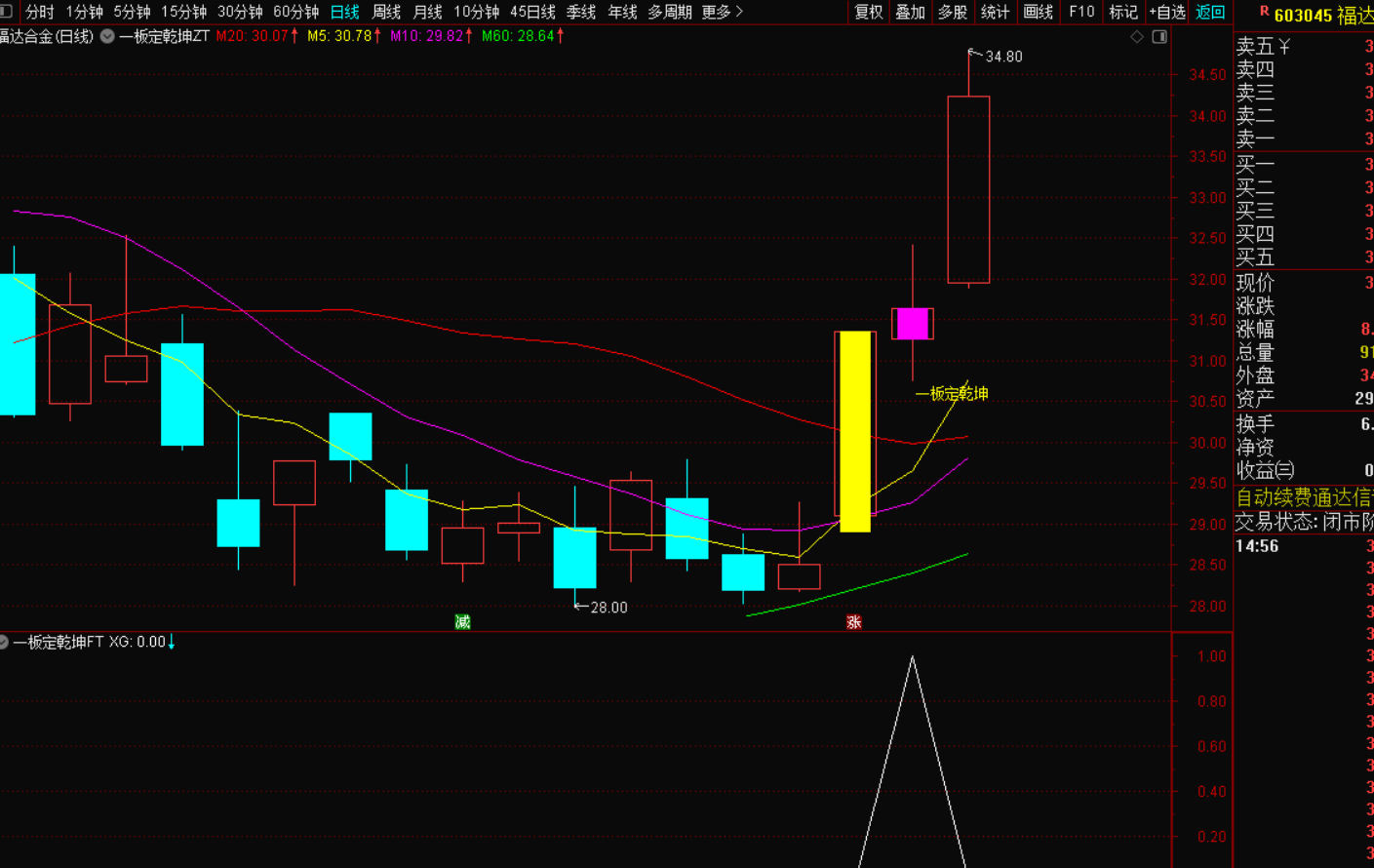This screenshot has width=1374, height=868.
Task: Click the diamond icon above the chart
Action: [x=1137, y=37]
